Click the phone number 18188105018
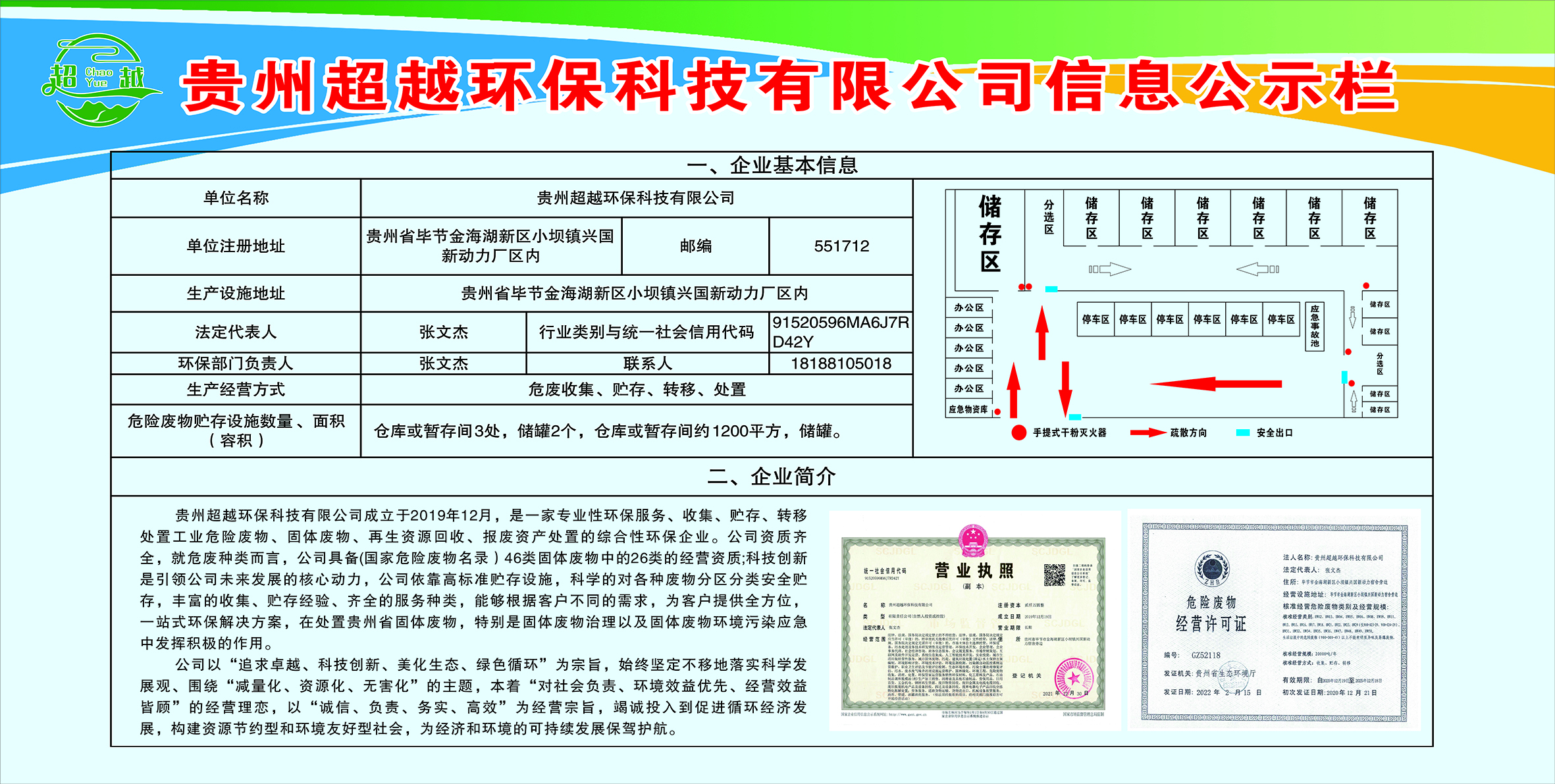Image resolution: width=1555 pixels, height=784 pixels. [841, 363]
